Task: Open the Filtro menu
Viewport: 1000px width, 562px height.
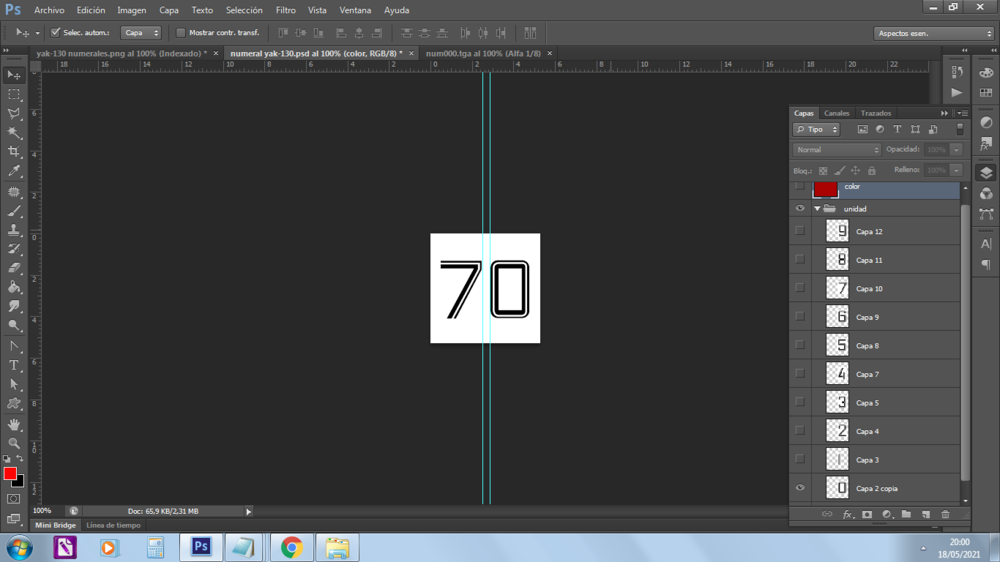Action: coord(285,10)
